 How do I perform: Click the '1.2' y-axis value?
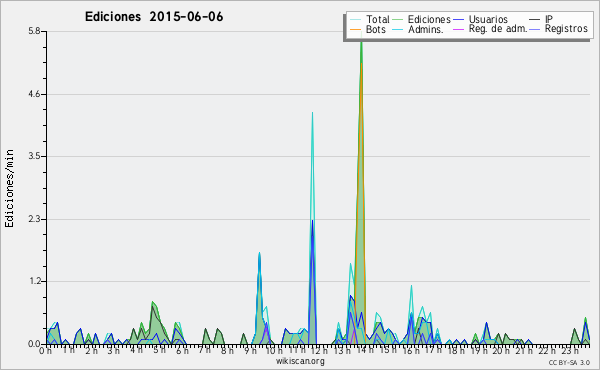[x=34, y=282]
